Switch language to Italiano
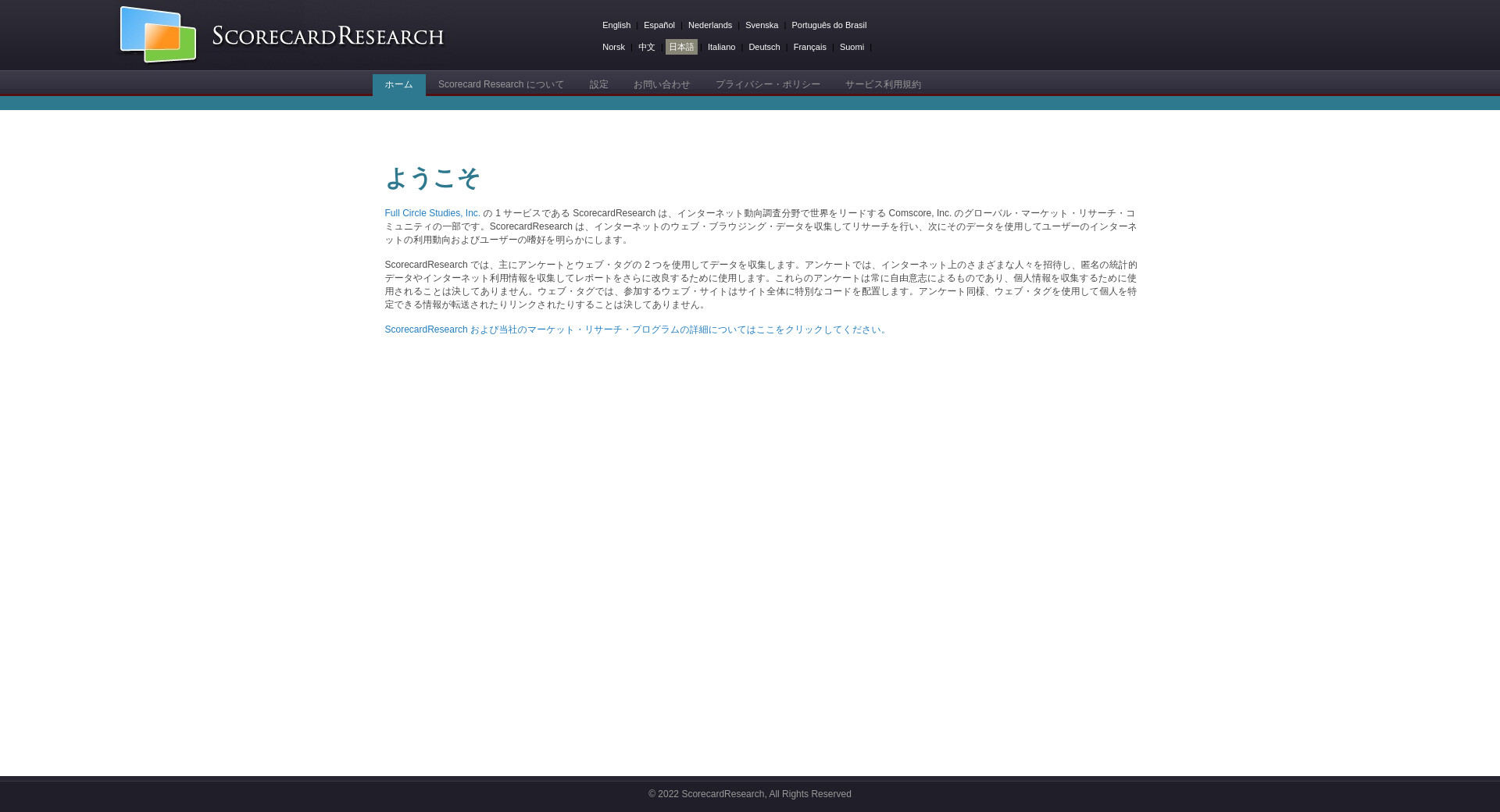 click(x=721, y=47)
